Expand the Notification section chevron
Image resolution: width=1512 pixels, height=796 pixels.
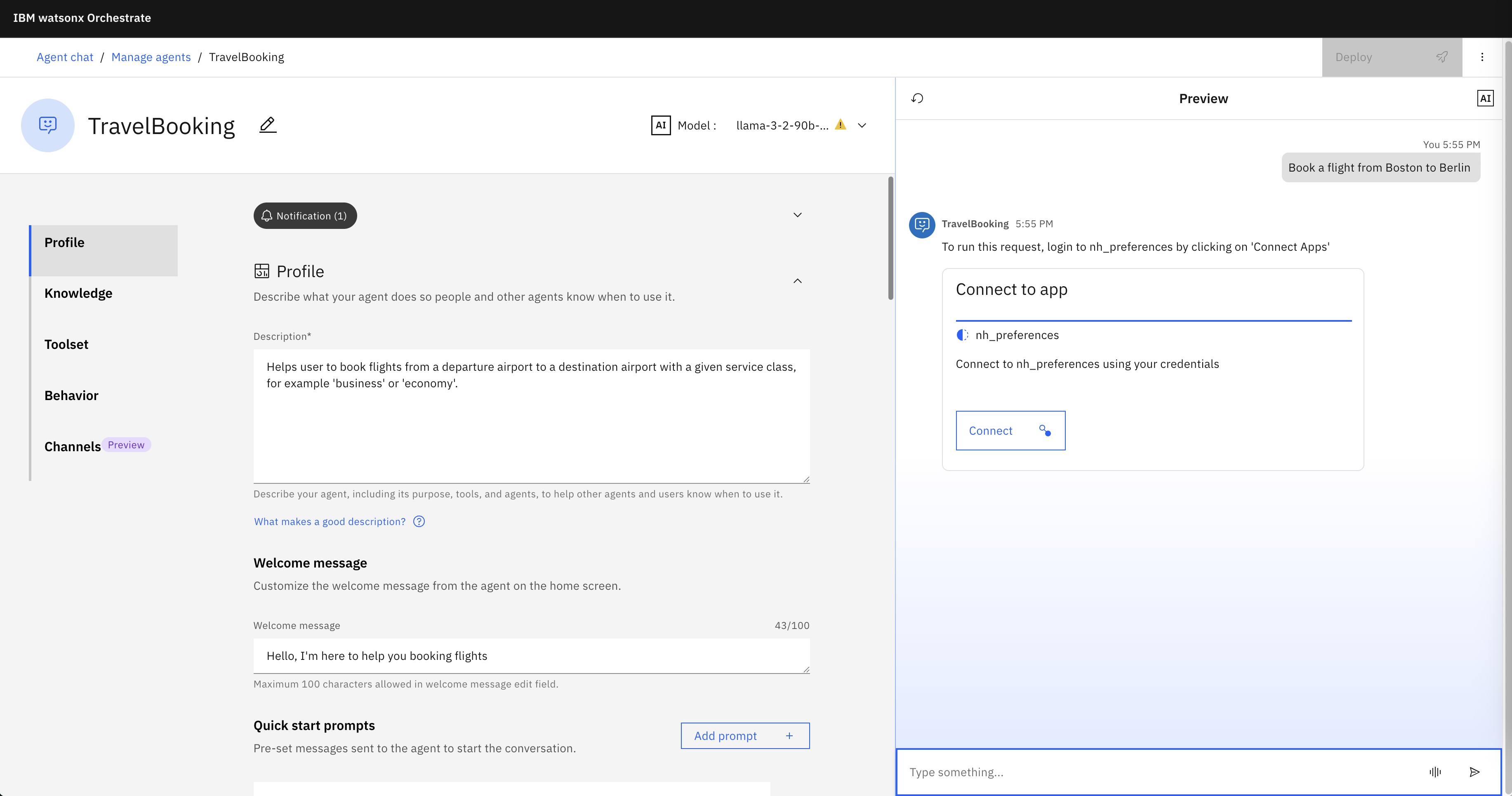pyautogui.click(x=797, y=215)
